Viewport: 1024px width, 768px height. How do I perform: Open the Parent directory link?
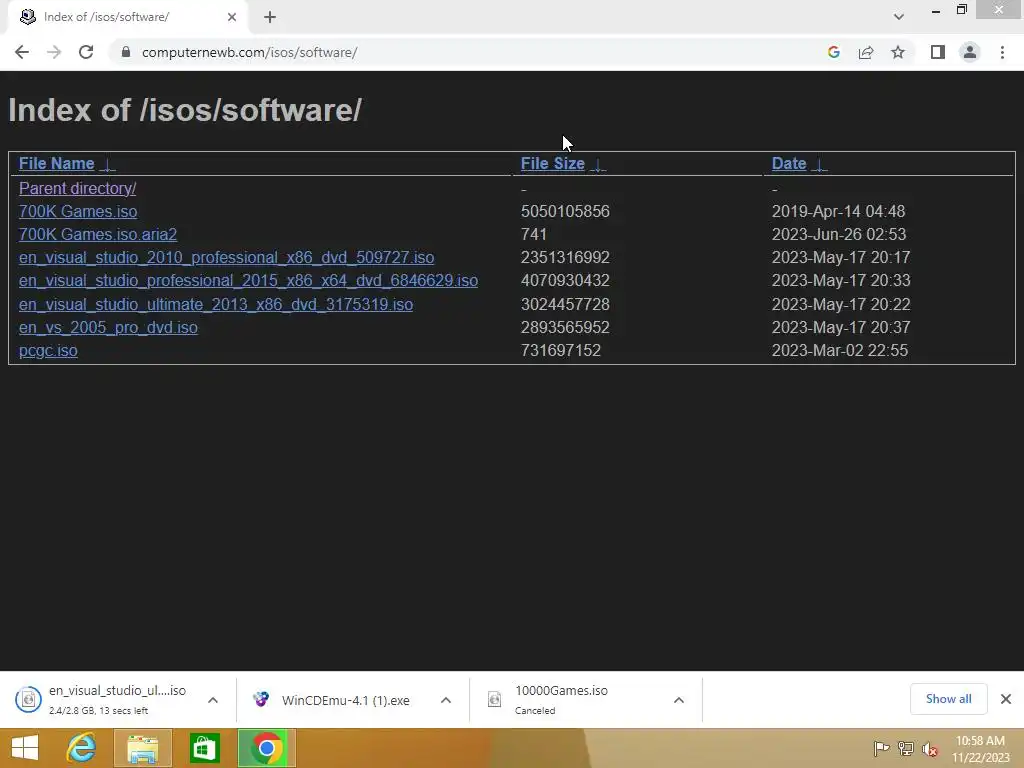click(77, 188)
